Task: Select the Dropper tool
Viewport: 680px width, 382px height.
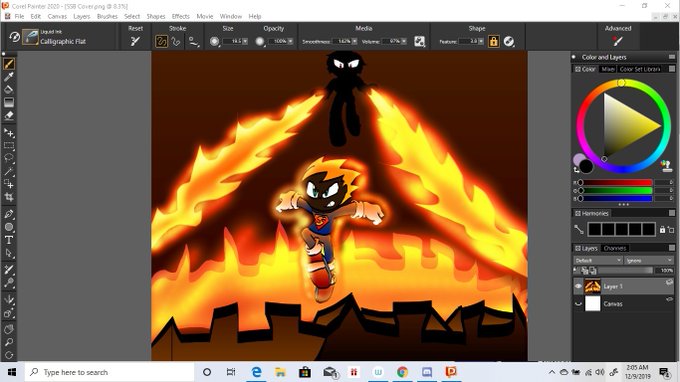Action: click(x=9, y=77)
